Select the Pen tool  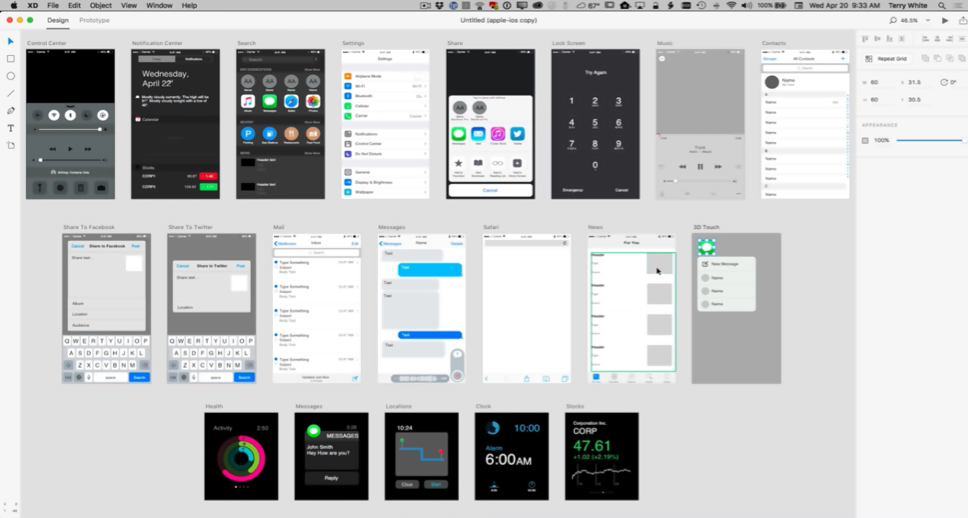(x=11, y=111)
